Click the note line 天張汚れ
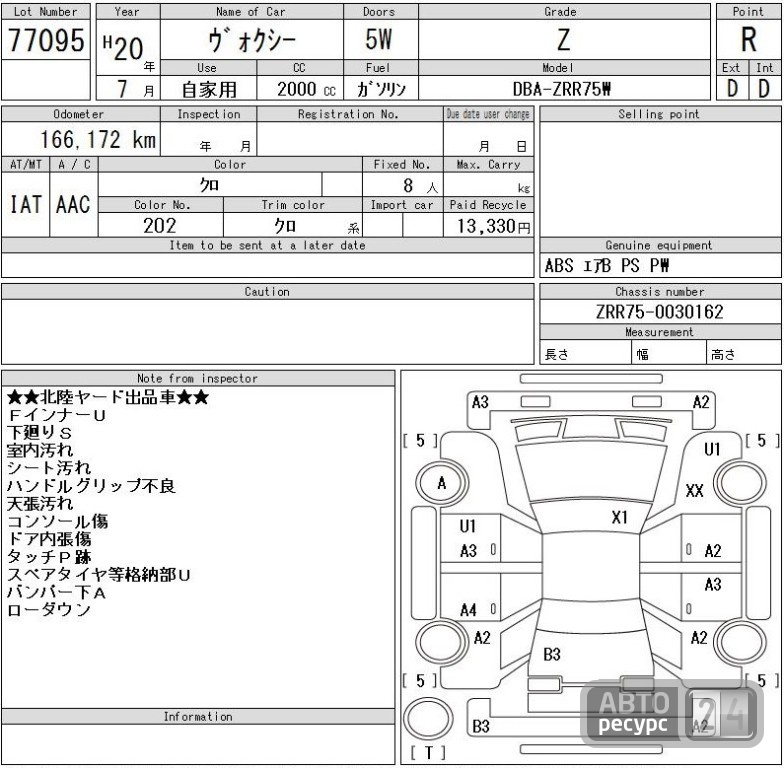Image resolution: width=784 pixels, height=768 pixels. pyautogui.click(x=40, y=504)
